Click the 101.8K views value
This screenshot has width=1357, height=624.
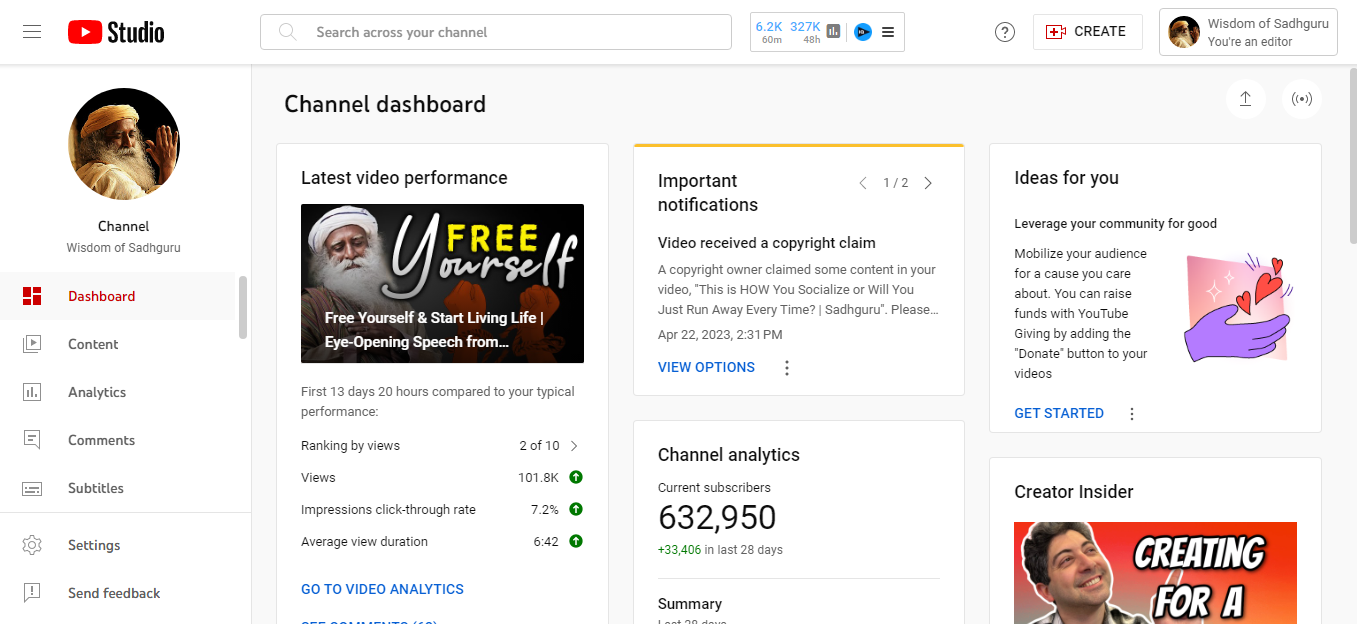[538, 477]
